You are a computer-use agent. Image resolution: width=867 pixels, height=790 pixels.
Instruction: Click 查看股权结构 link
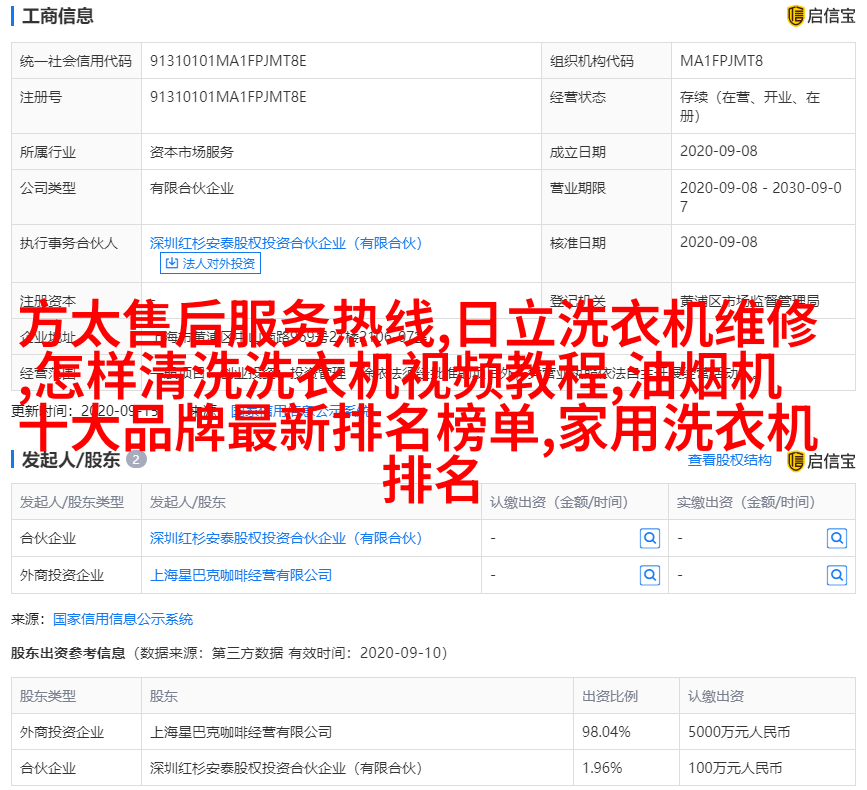(729, 460)
